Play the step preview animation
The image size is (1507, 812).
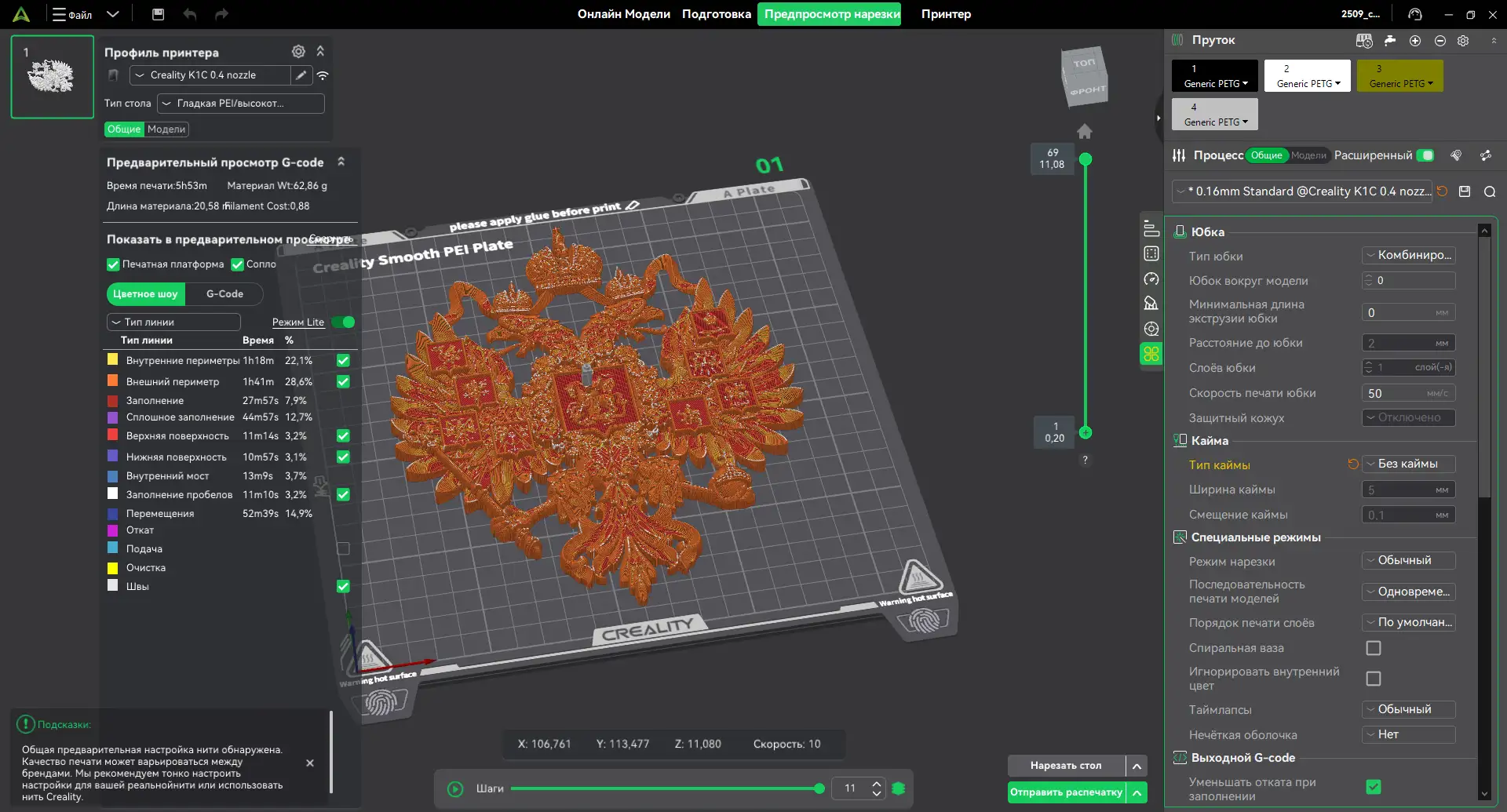455,789
